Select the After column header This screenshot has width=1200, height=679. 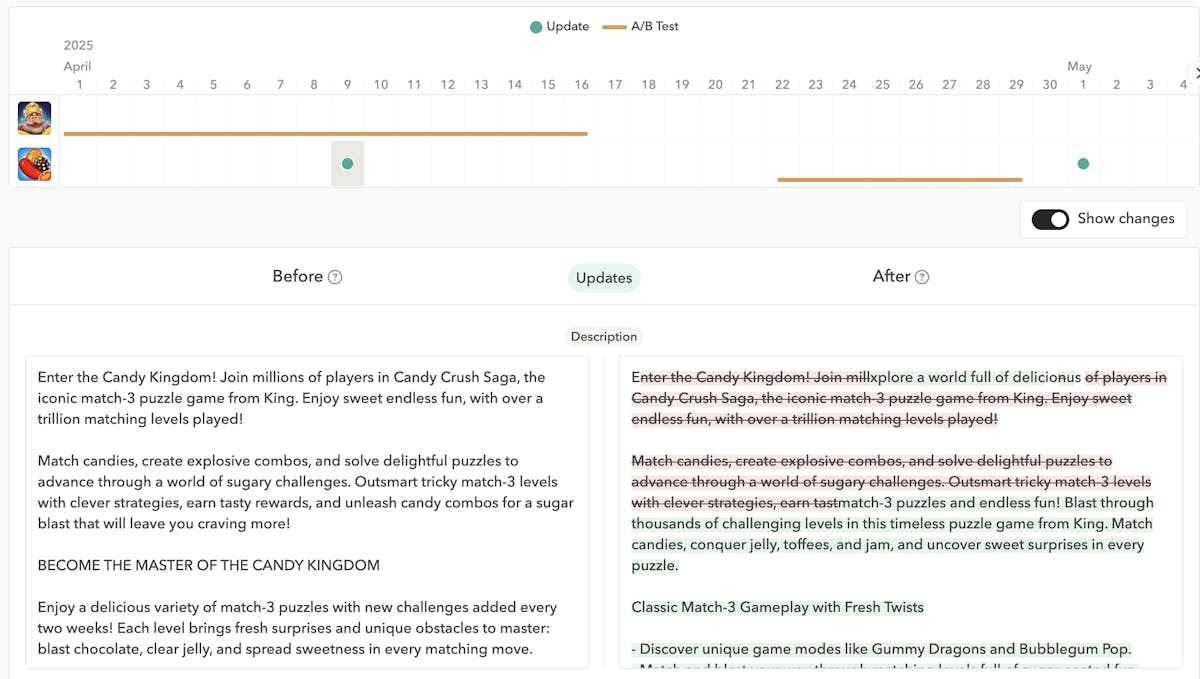tap(891, 276)
